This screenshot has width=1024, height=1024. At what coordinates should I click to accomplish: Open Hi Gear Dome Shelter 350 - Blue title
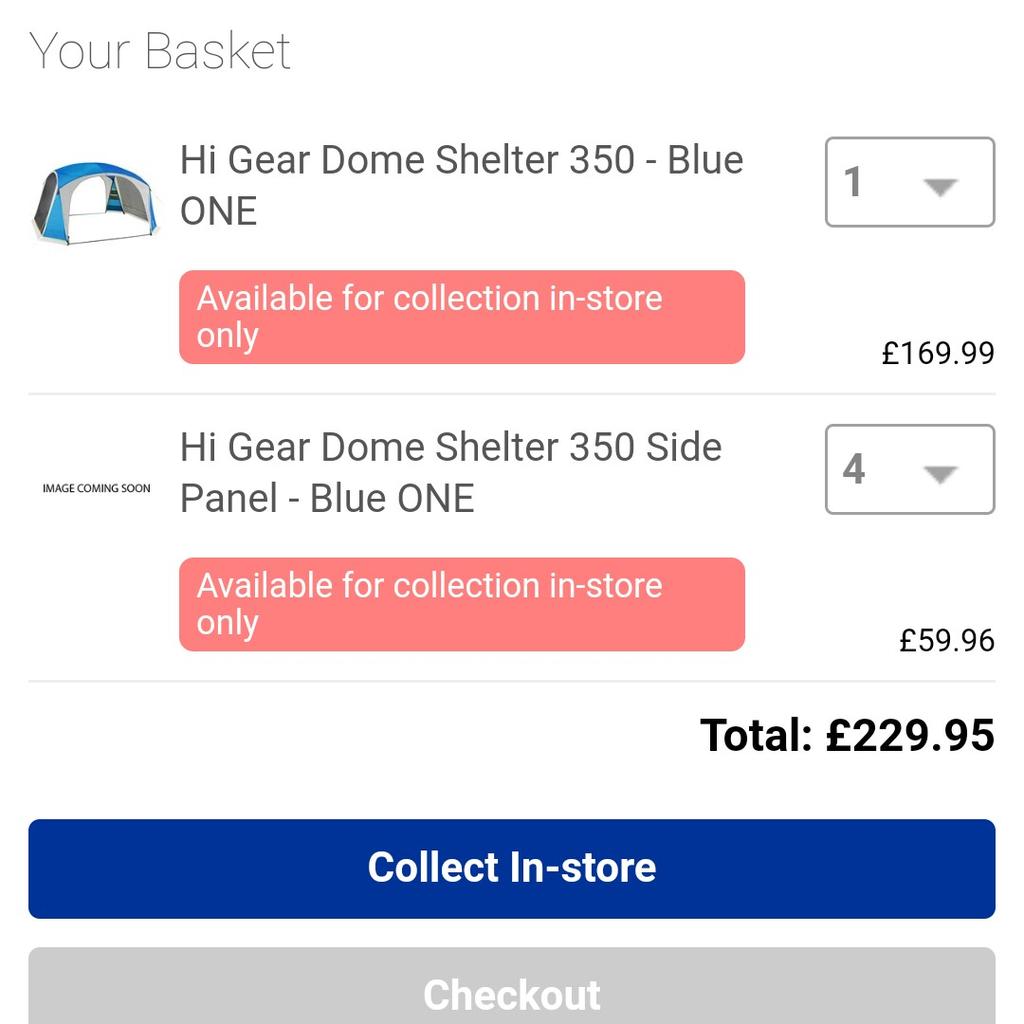pos(461,185)
